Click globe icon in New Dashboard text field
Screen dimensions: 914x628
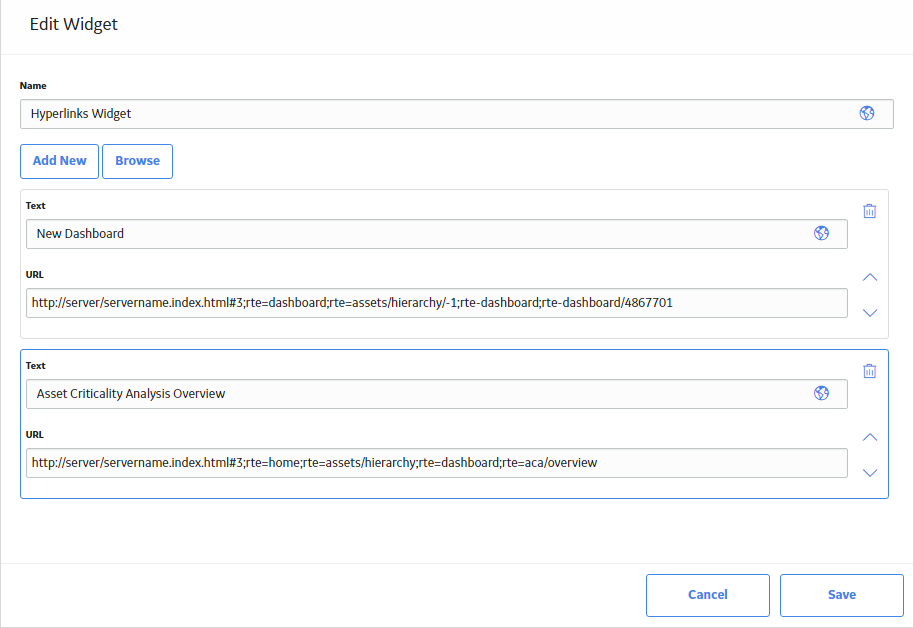click(821, 233)
